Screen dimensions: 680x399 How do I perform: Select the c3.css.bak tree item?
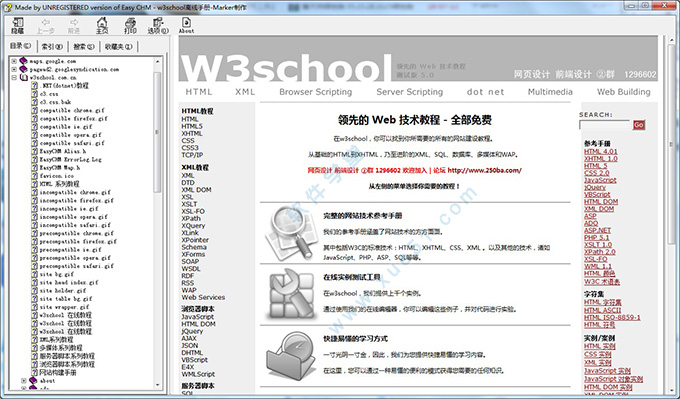point(55,102)
